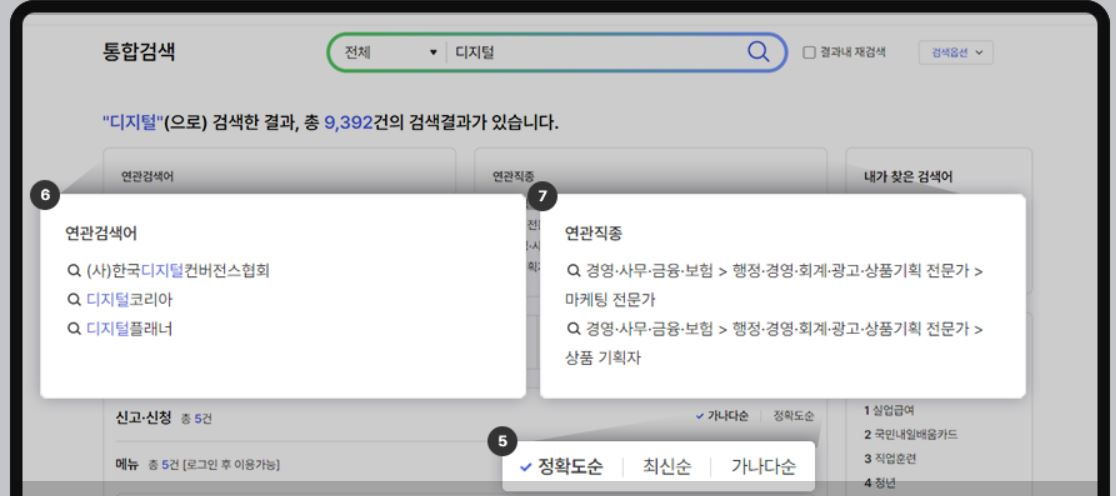Click magnifier icon beside 상품 기획자 job path
The image size is (1116, 496).
(x=574, y=329)
